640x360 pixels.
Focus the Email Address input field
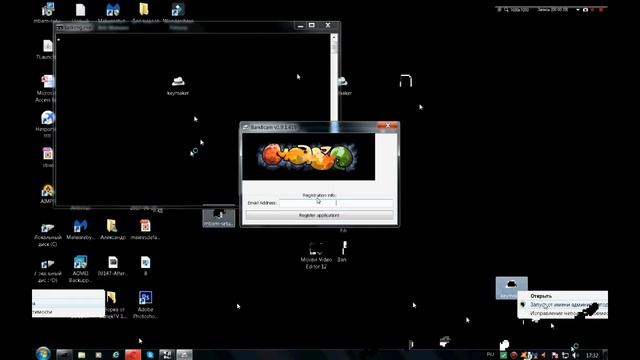point(336,202)
